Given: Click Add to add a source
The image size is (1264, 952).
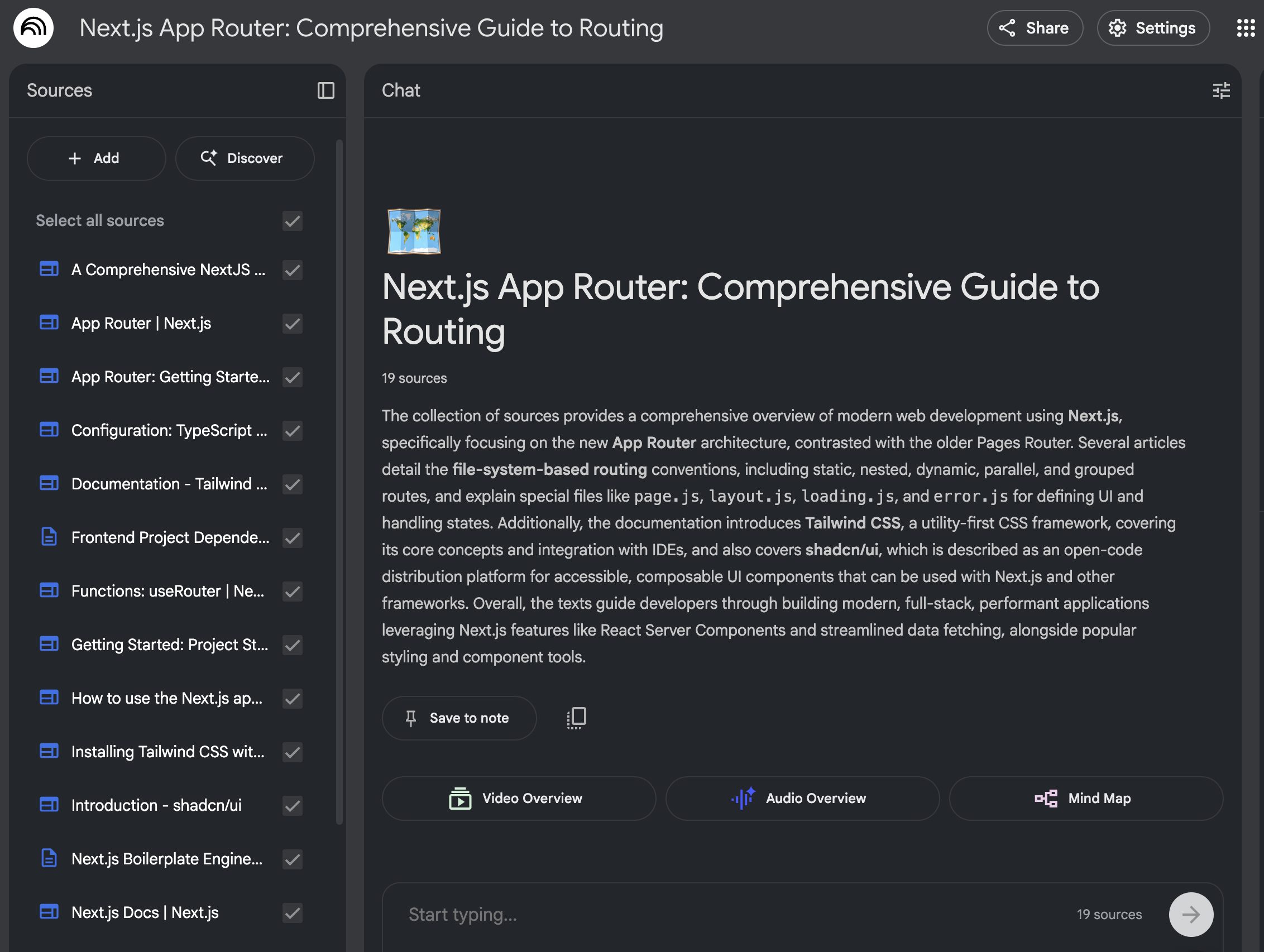Looking at the screenshot, I should [x=96, y=158].
